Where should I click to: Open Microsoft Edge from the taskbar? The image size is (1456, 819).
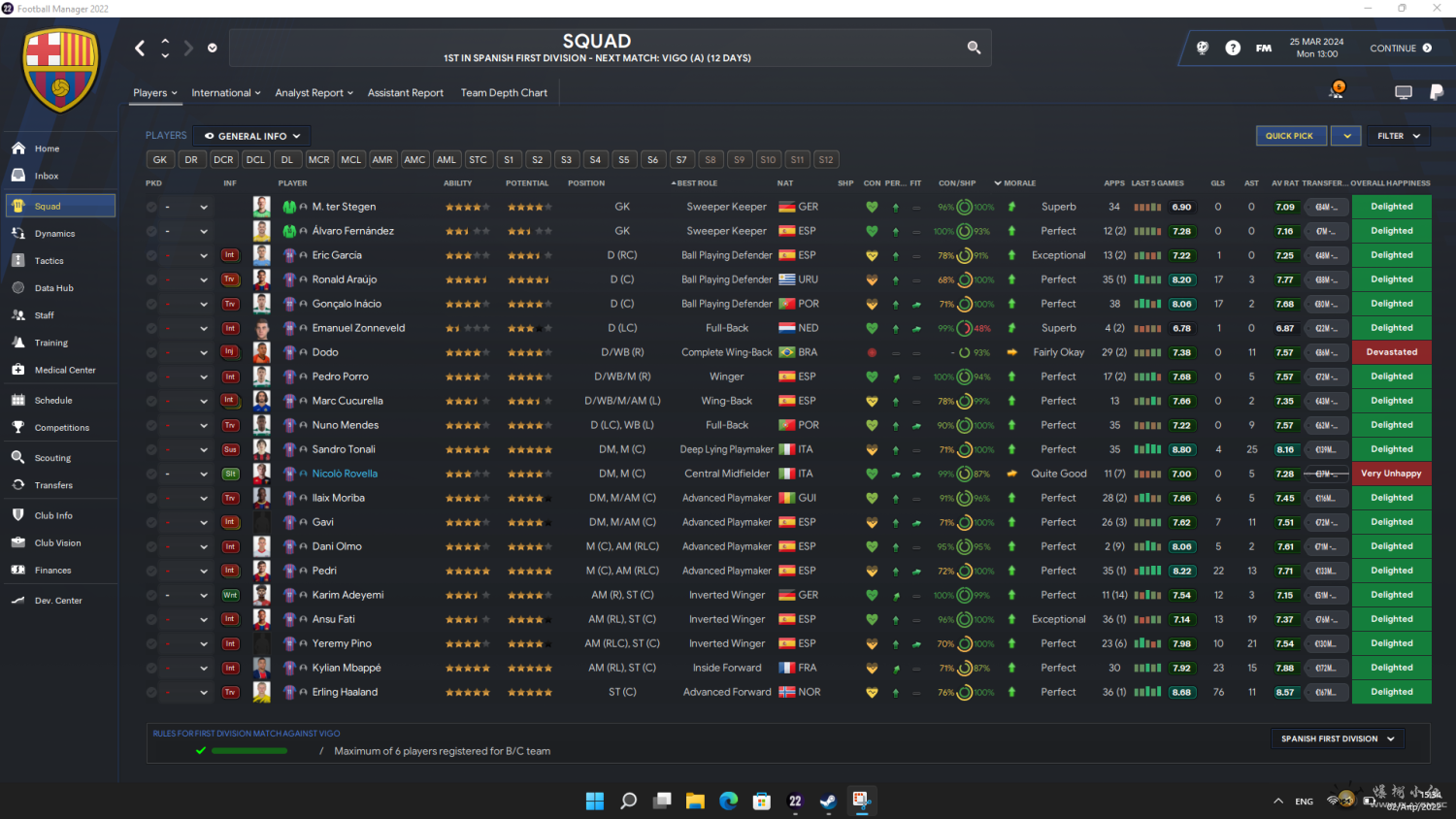click(x=728, y=801)
